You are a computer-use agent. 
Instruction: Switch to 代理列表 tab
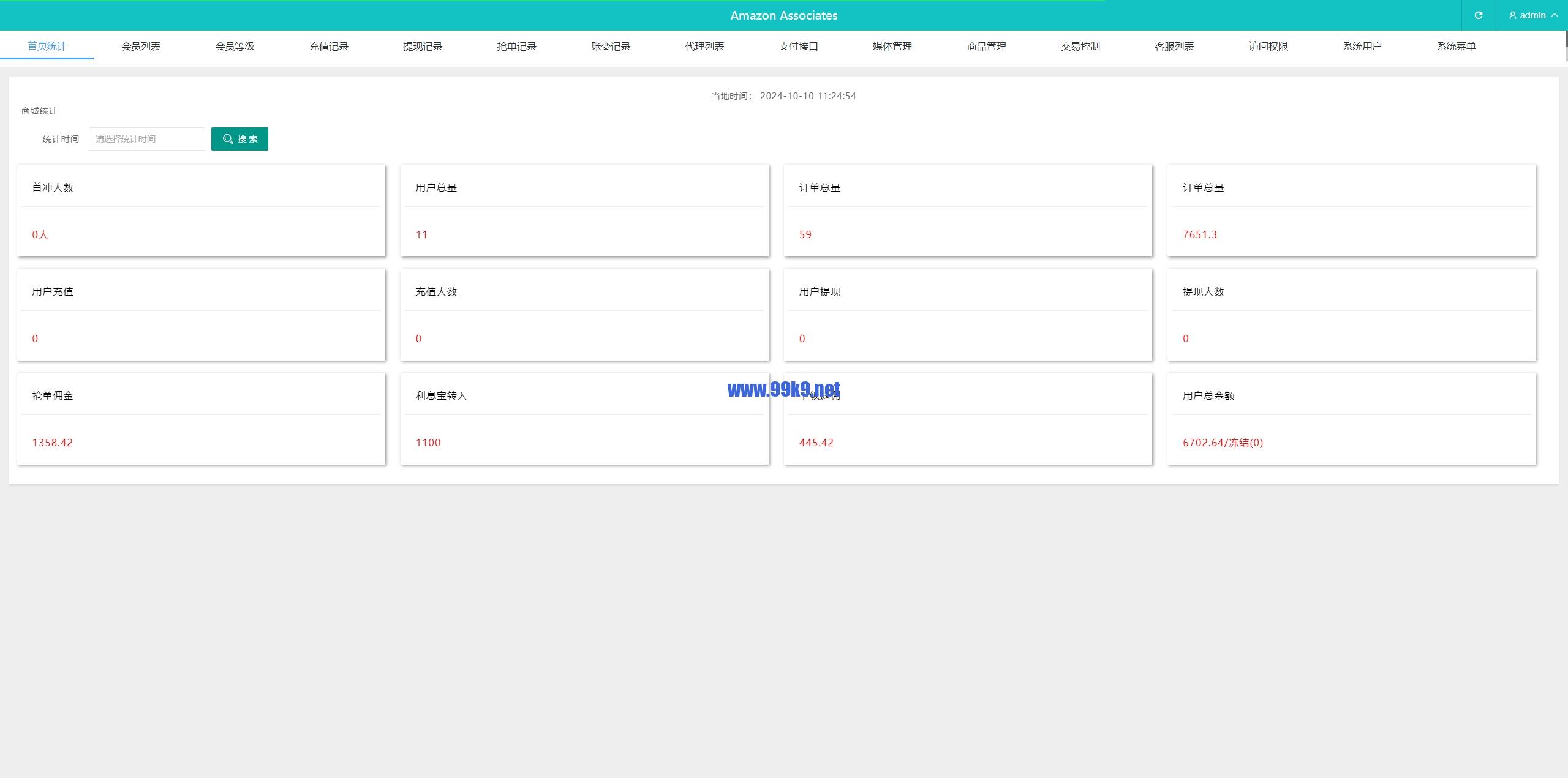tap(705, 46)
